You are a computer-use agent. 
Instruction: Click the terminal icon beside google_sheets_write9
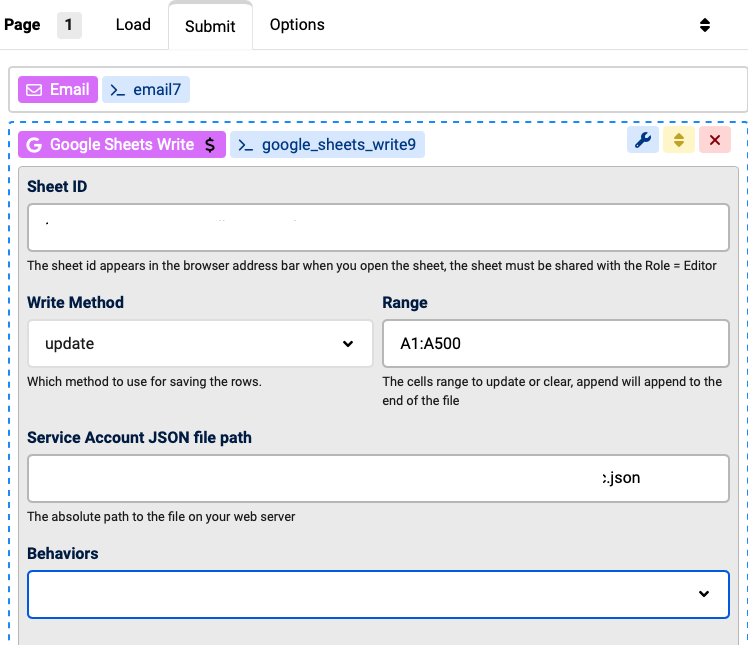(x=246, y=145)
